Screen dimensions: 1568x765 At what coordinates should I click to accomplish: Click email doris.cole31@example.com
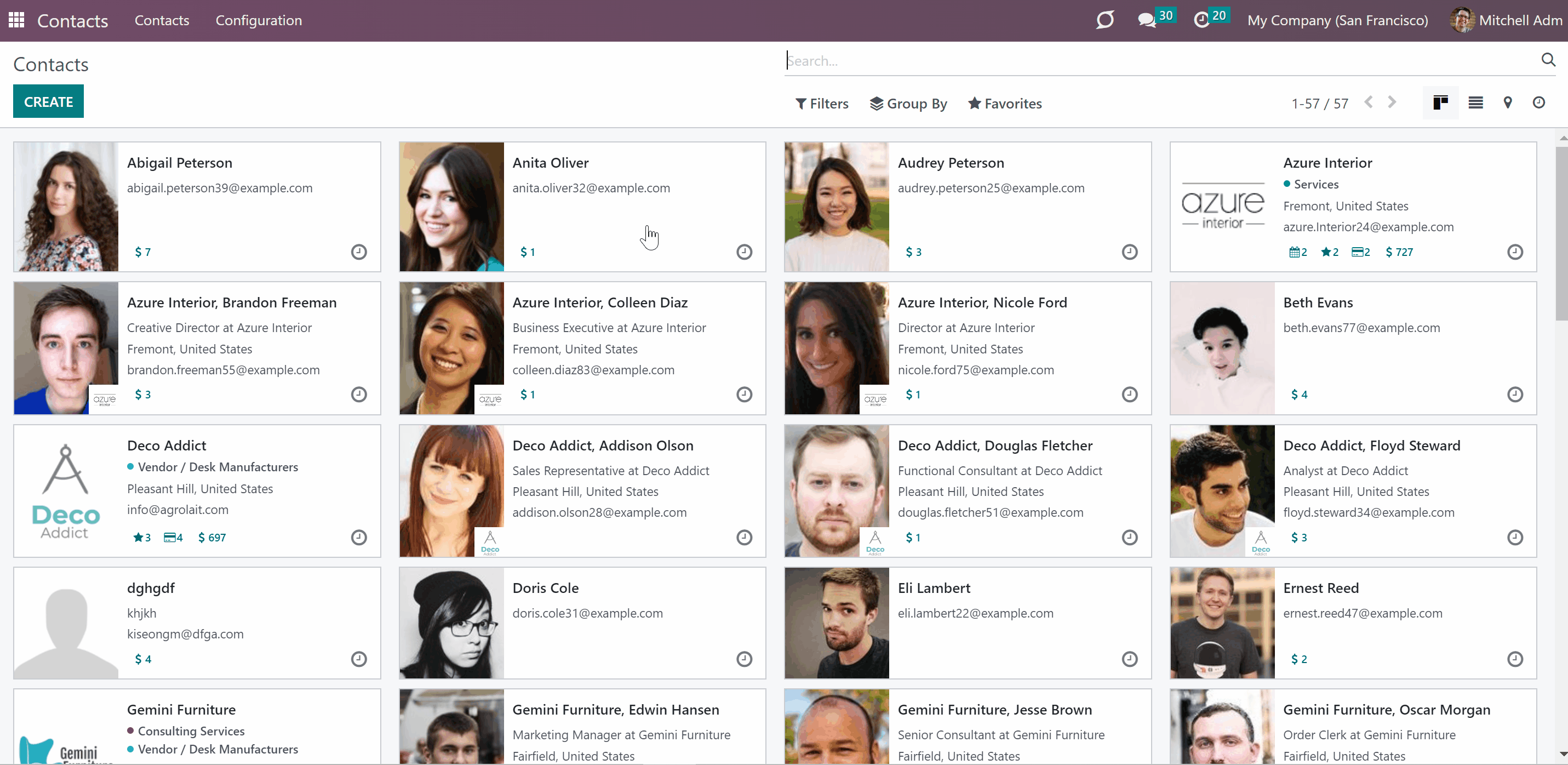[x=587, y=613]
